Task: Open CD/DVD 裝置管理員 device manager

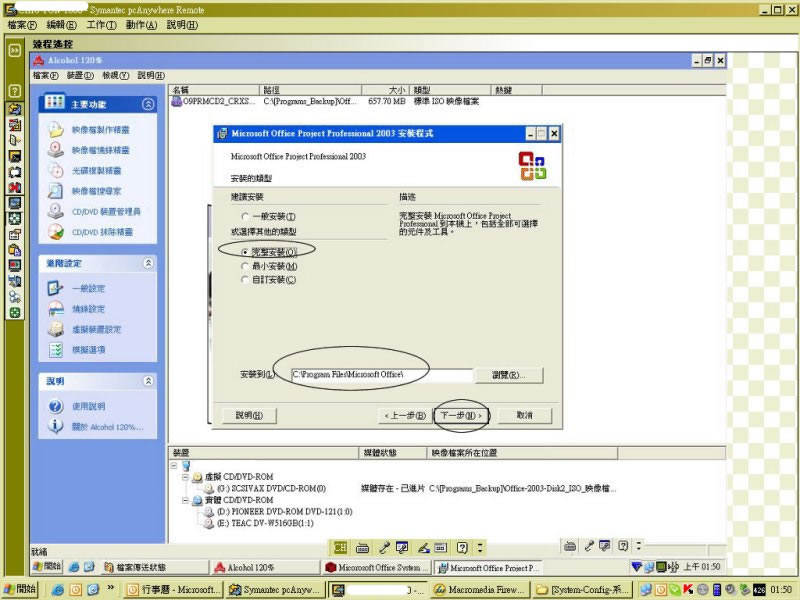Action: click(x=106, y=212)
